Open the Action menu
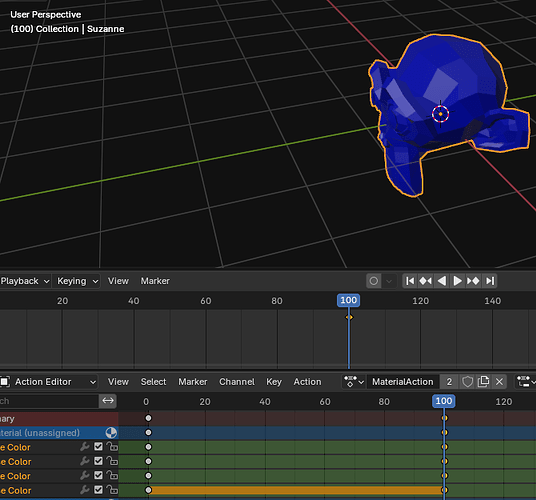 (x=307, y=382)
